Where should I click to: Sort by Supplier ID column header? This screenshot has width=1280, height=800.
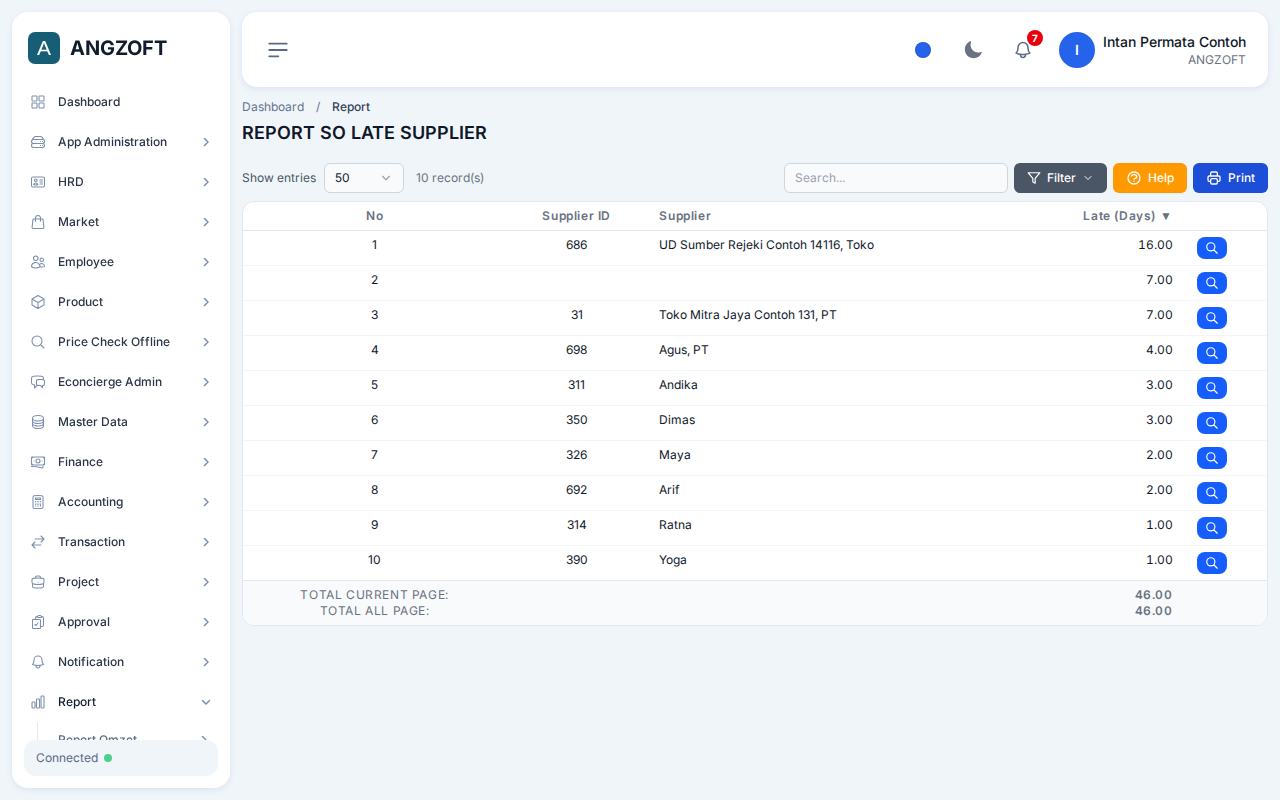(576, 216)
